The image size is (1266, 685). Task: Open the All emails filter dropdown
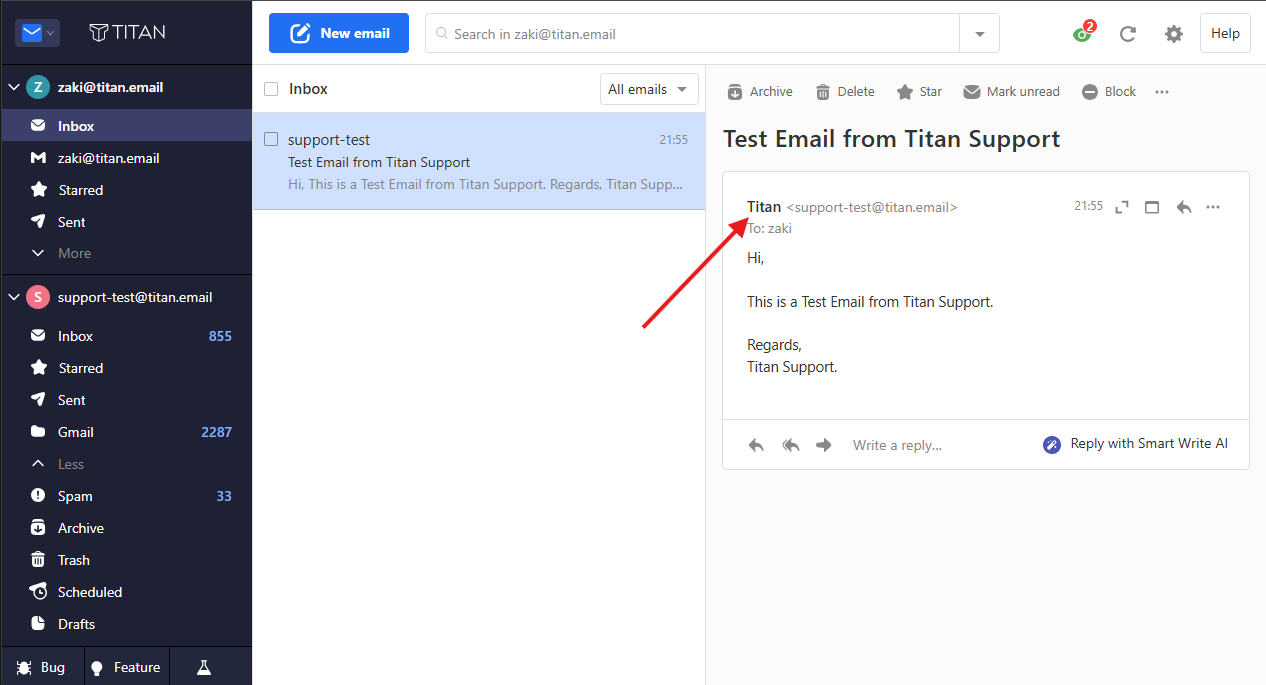click(x=649, y=89)
